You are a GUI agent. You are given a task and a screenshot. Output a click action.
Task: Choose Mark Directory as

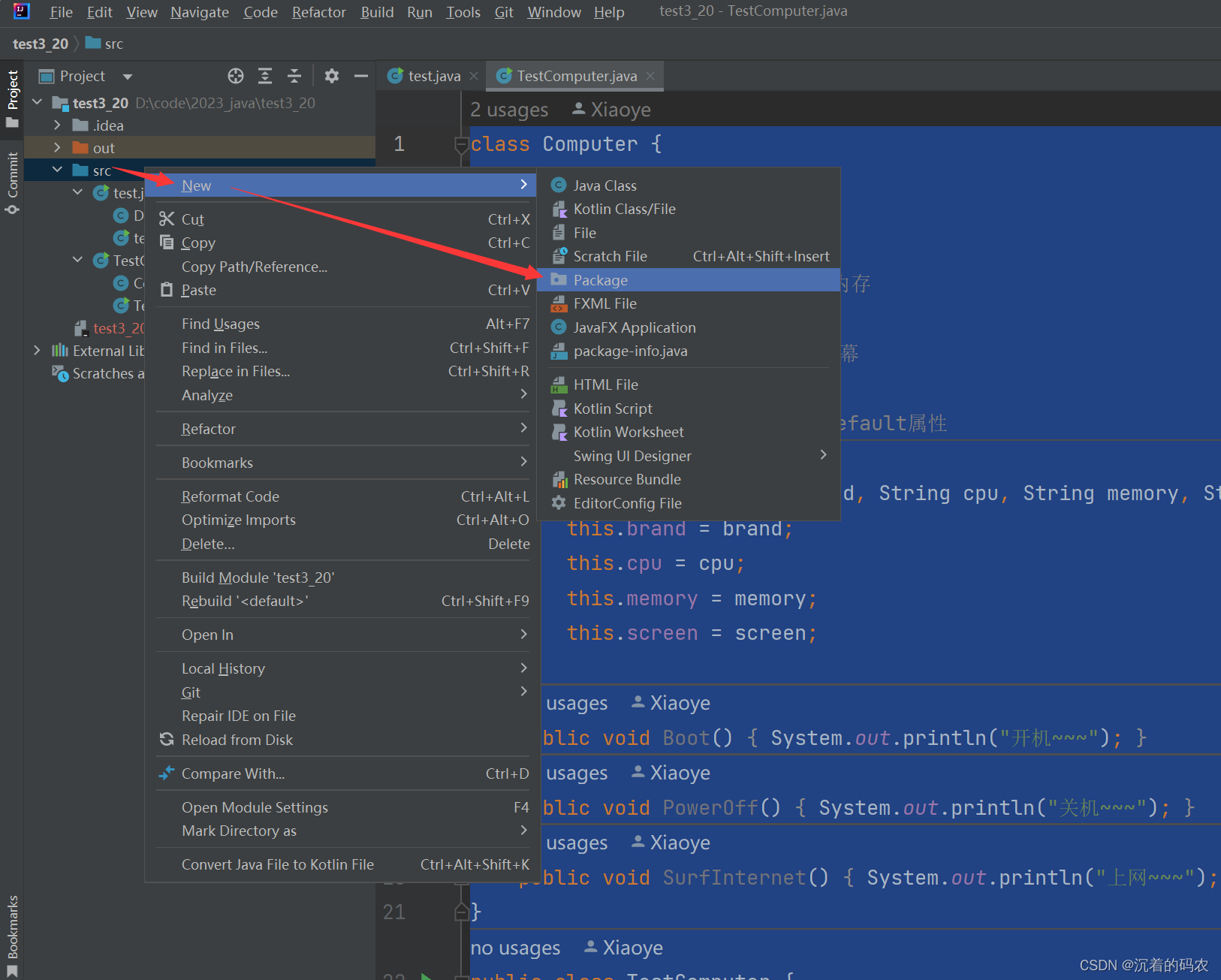pyautogui.click(x=342, y=831)
